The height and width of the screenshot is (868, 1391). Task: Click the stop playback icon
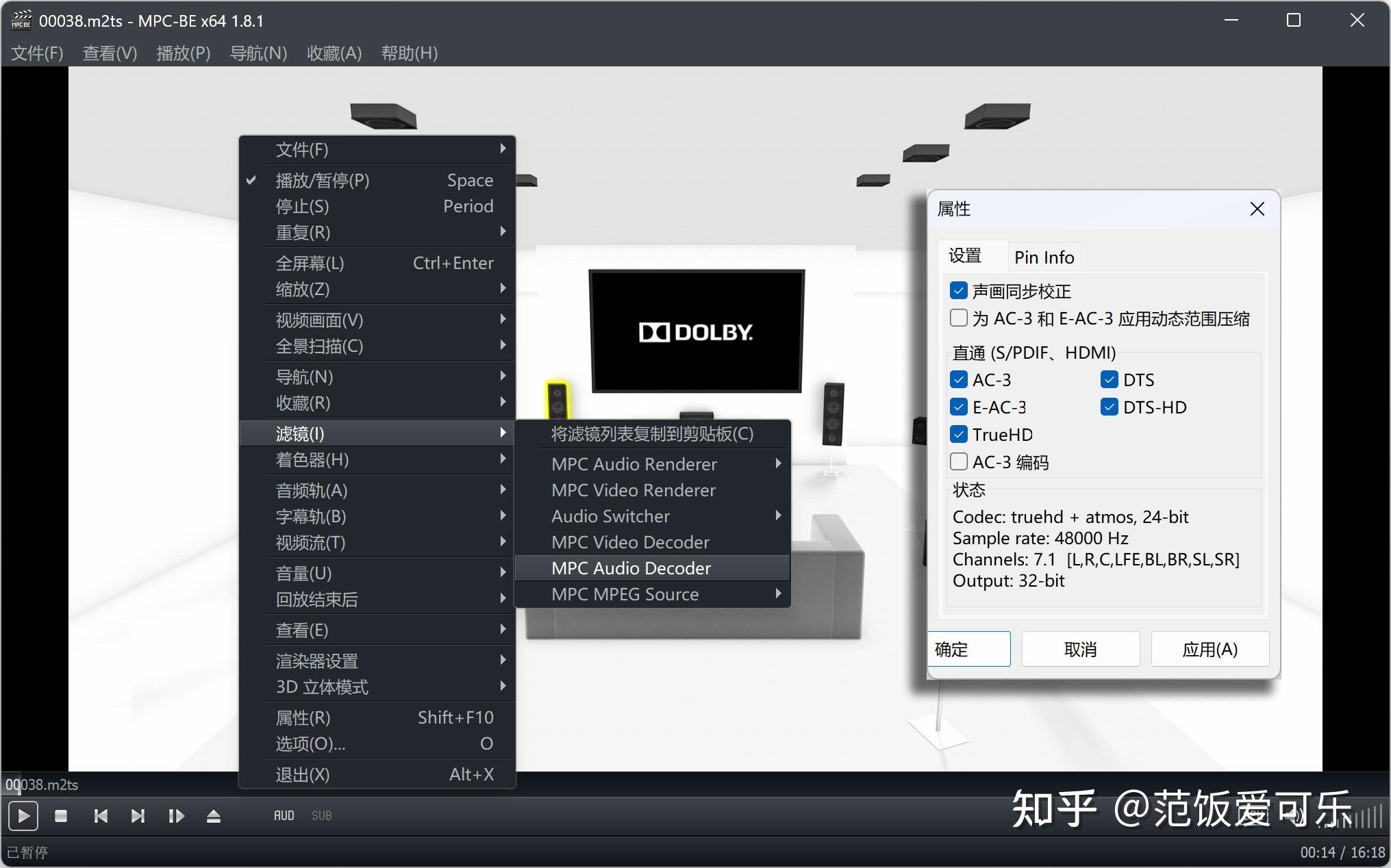coord(61,815)
